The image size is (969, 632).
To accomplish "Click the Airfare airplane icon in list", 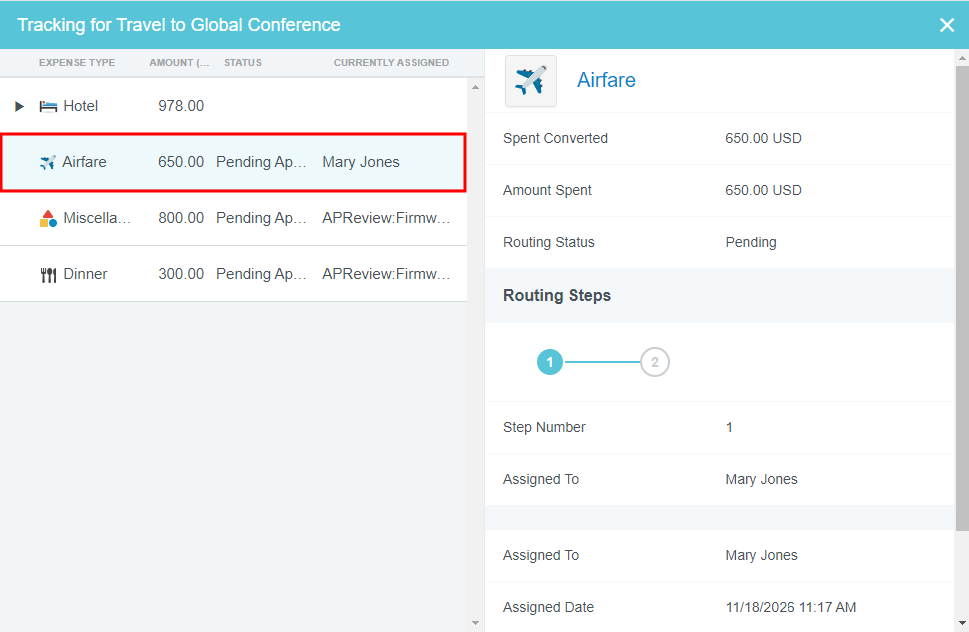I will point(48,162).
